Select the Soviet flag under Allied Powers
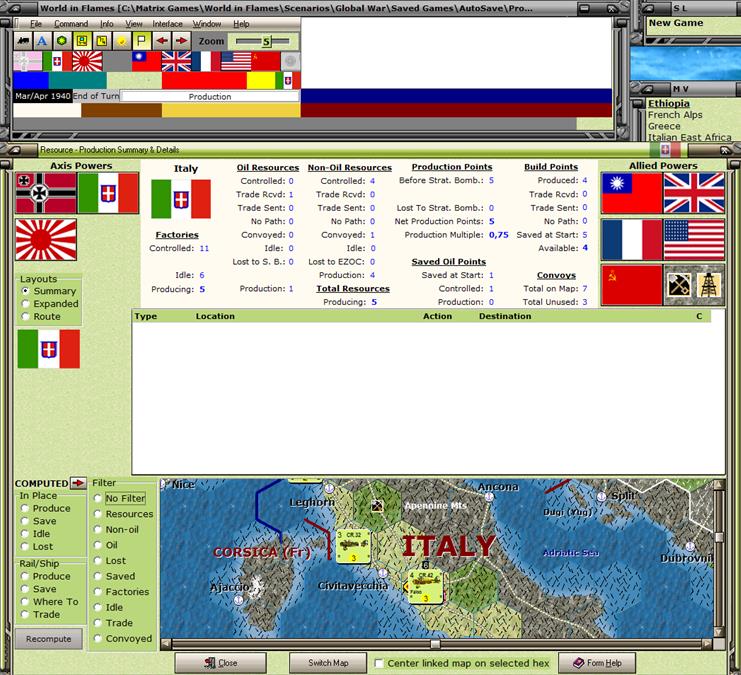 coord(631,285)
